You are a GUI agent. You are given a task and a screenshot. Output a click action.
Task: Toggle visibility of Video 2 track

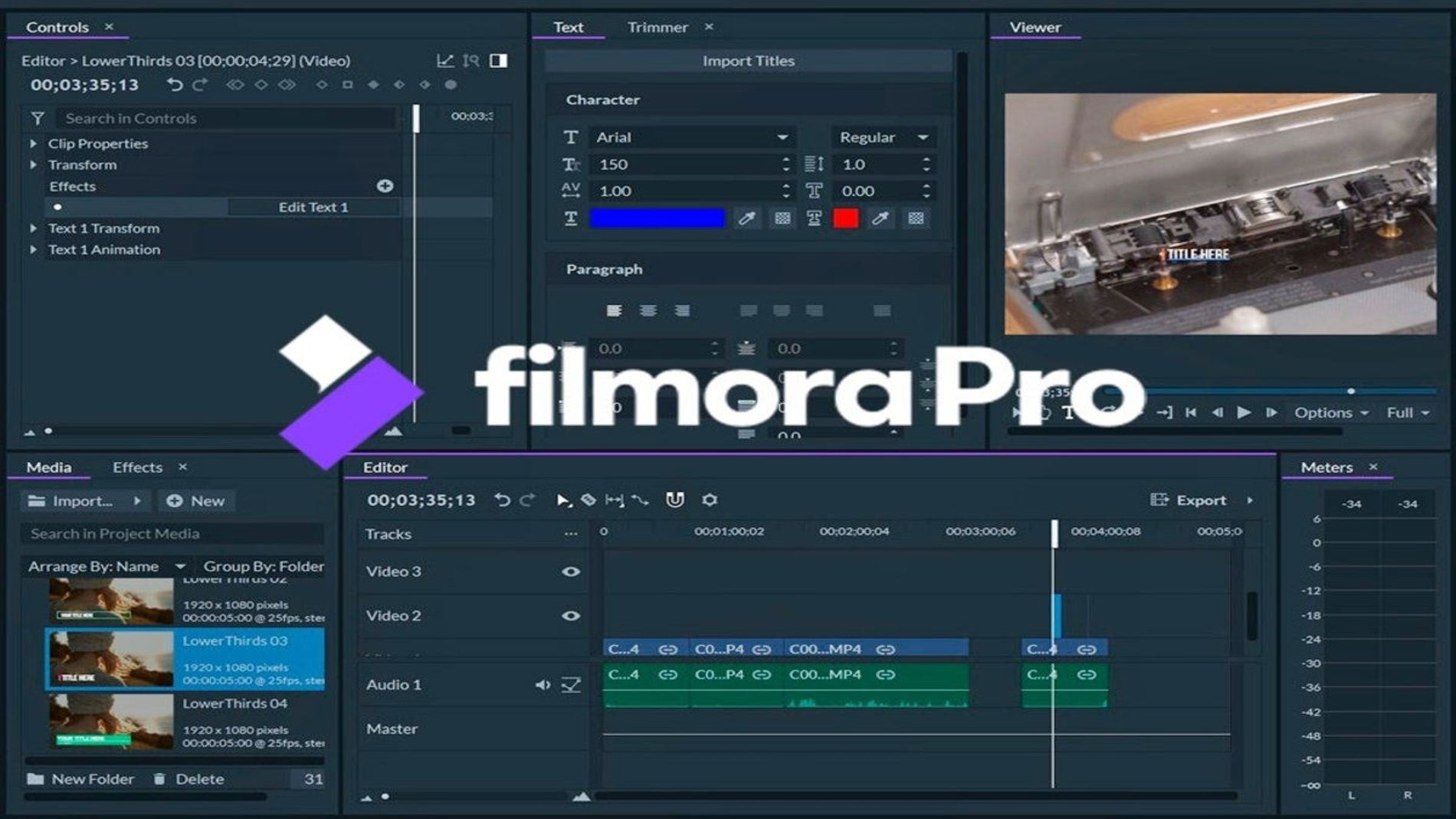(x=570, y=615)
